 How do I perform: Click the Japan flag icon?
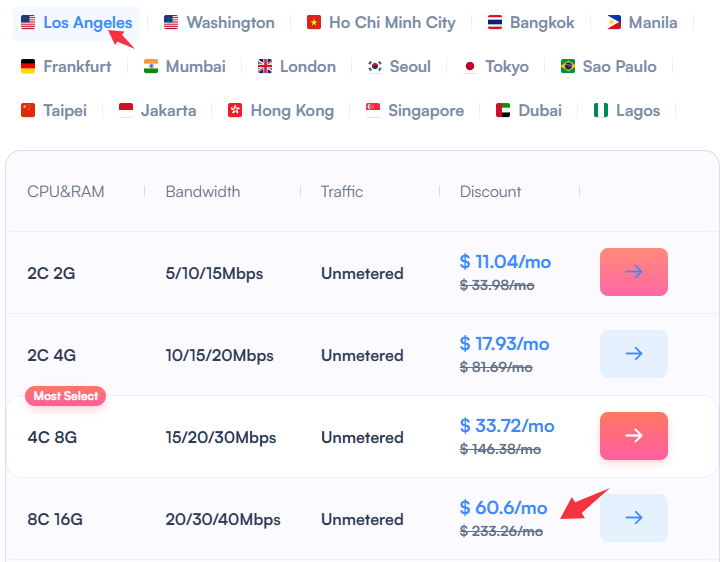(x=470, y=66)
